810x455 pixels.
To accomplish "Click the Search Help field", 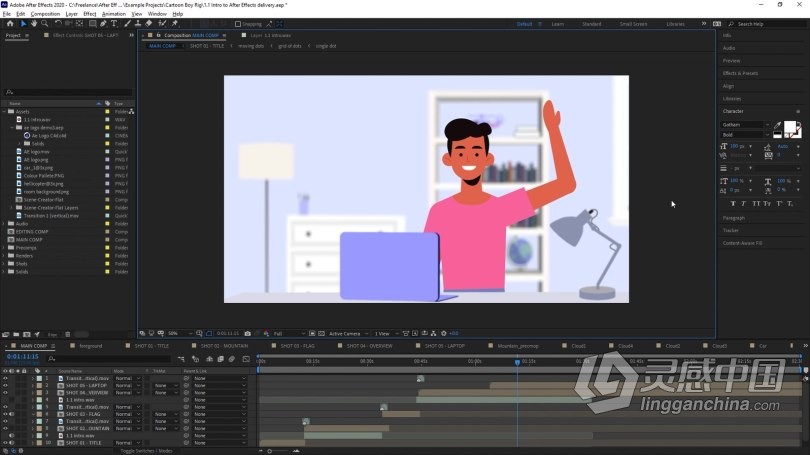I will (766, 24).
